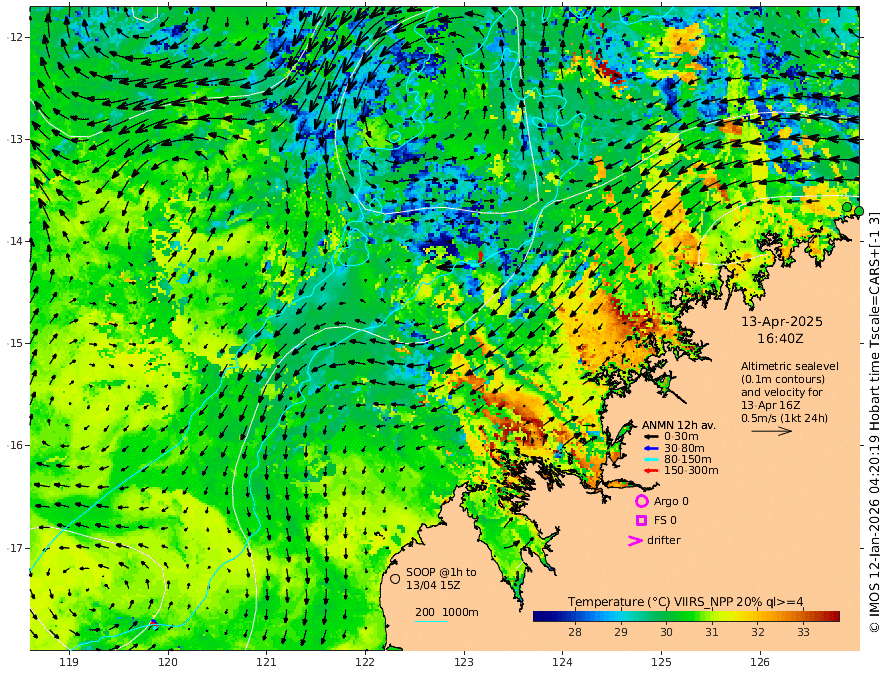The height and width of the screenshot is (680, 880).
Task: Click the longitude axis label 122
Action: [365, 663]
